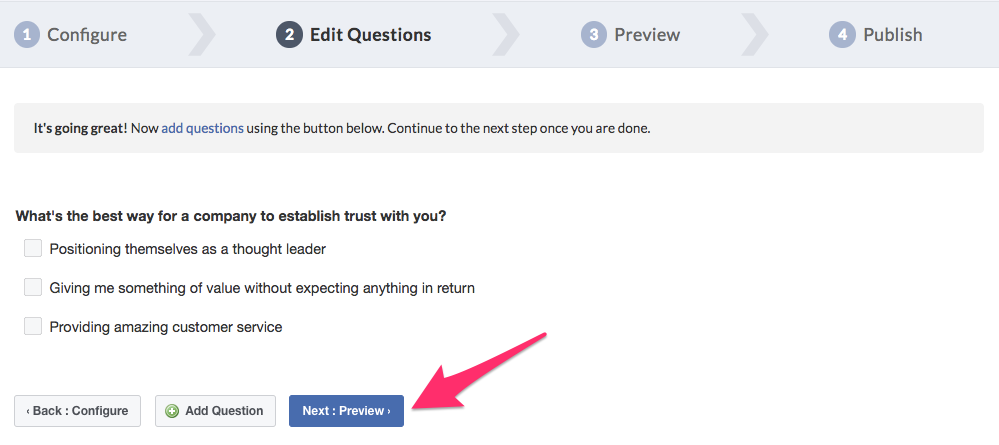
Task: Check 'Positioning themselves as a thought leader'
Action: pyautogui.click(x=33, y=249)
